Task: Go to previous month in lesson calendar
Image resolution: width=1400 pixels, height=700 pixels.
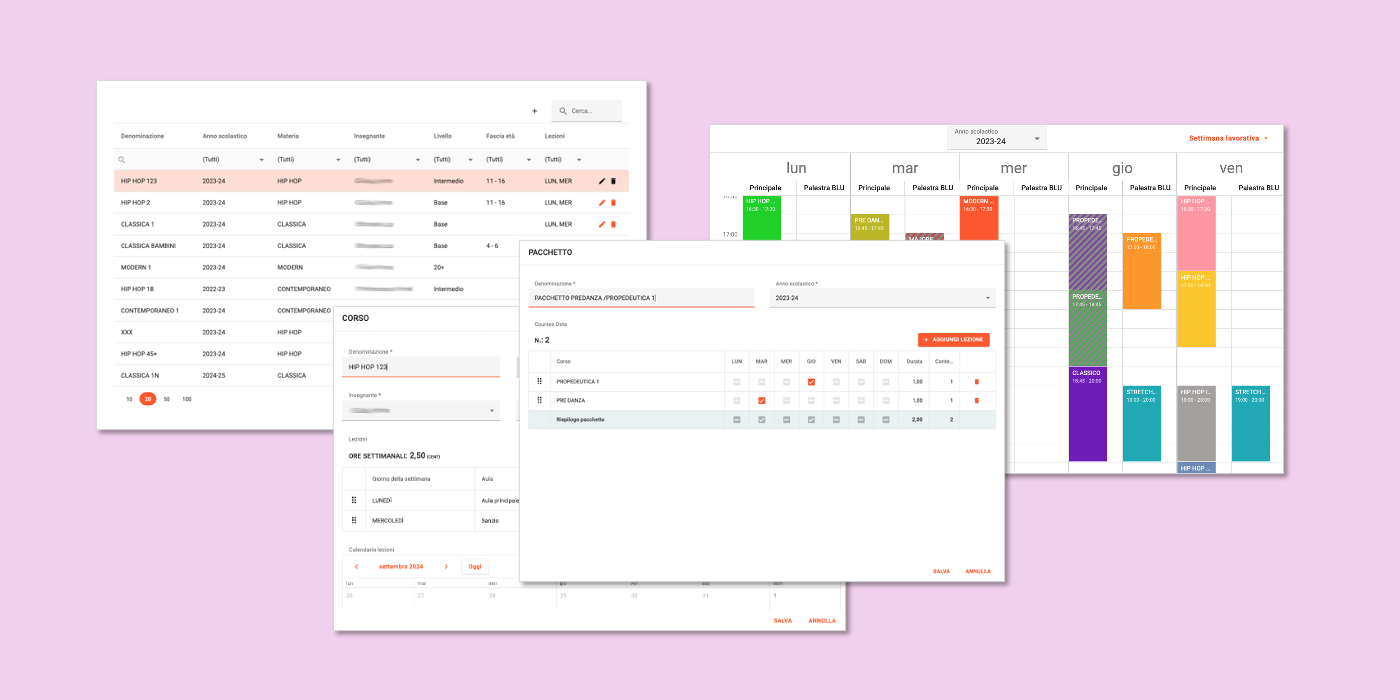Action: click(356, 567)
